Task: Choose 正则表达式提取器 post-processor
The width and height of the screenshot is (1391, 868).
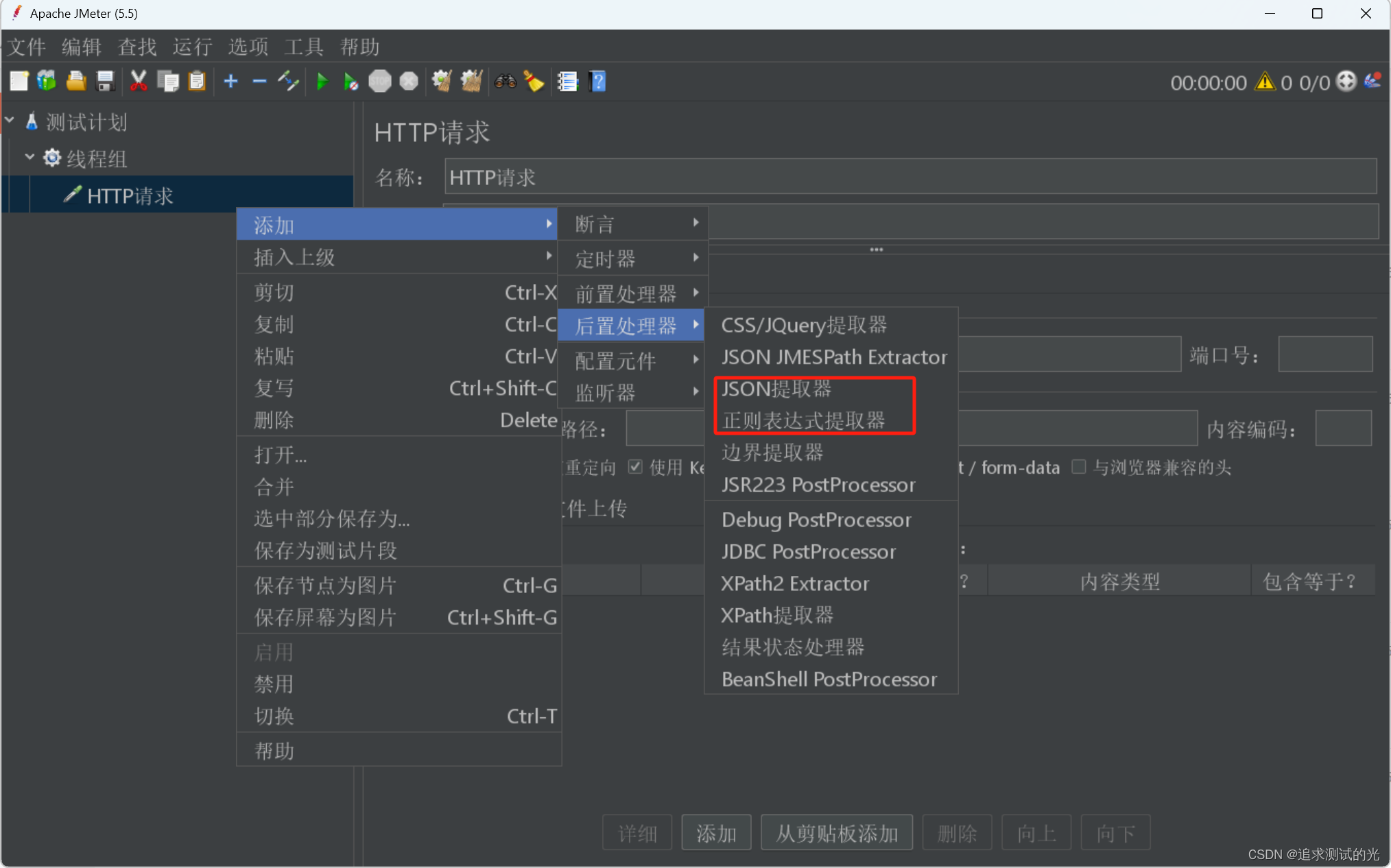Action: click(x=831, y=420)
